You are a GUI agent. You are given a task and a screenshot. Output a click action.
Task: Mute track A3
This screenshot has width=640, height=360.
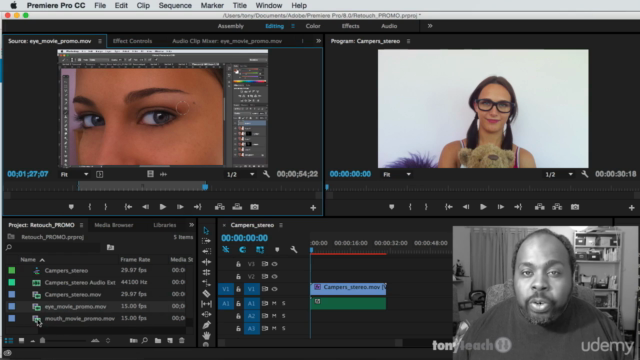tap(274, 328)
